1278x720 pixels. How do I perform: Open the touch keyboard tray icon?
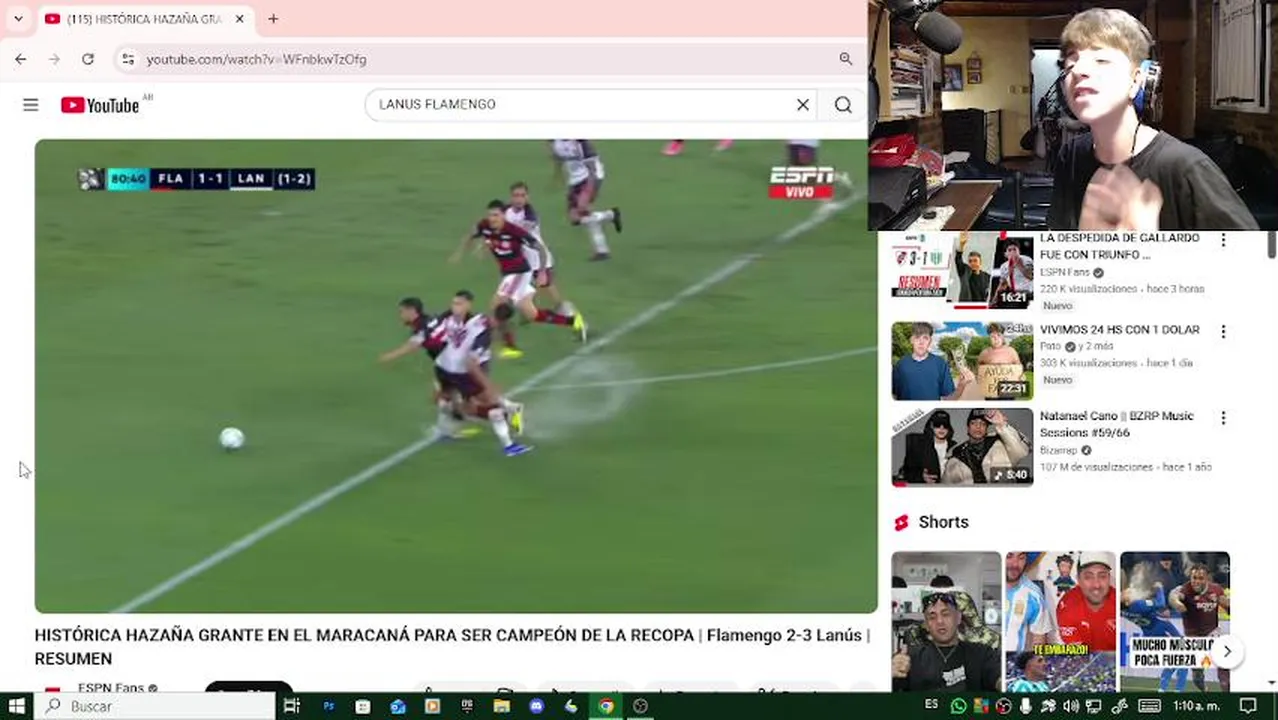click(x=1149, y=706)
